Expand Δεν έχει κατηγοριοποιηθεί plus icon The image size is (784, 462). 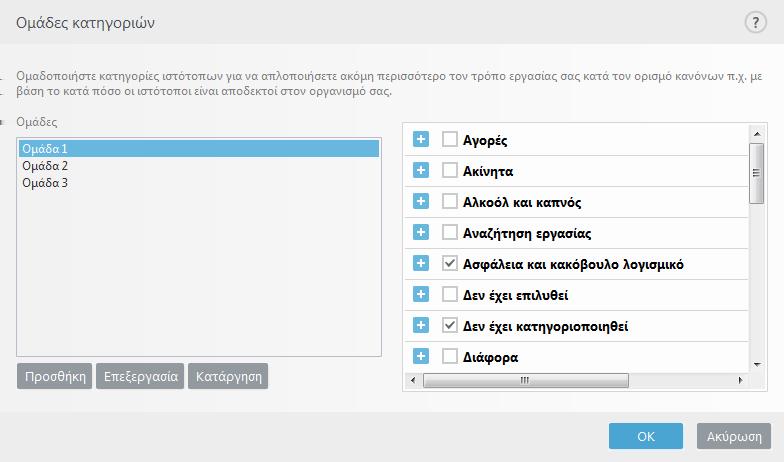click(x=420, y=325)
